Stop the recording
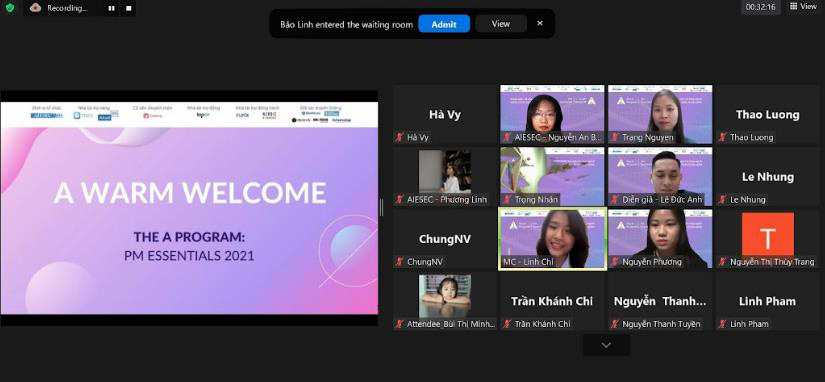 [x=128, y=8]
